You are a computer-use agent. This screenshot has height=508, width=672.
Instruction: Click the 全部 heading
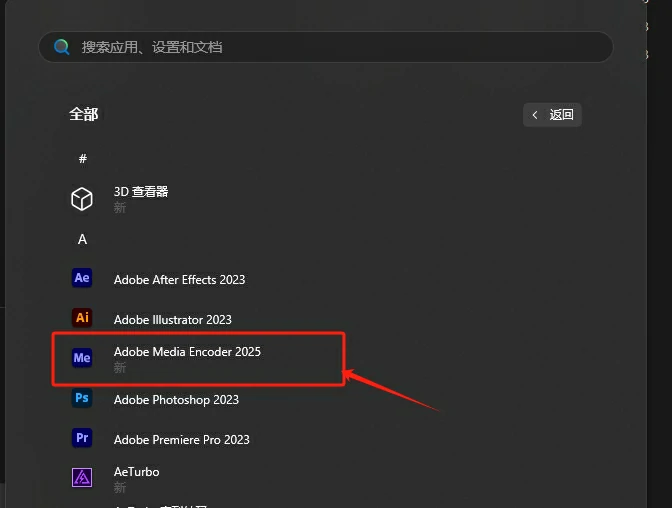click(x=84, y=114)
